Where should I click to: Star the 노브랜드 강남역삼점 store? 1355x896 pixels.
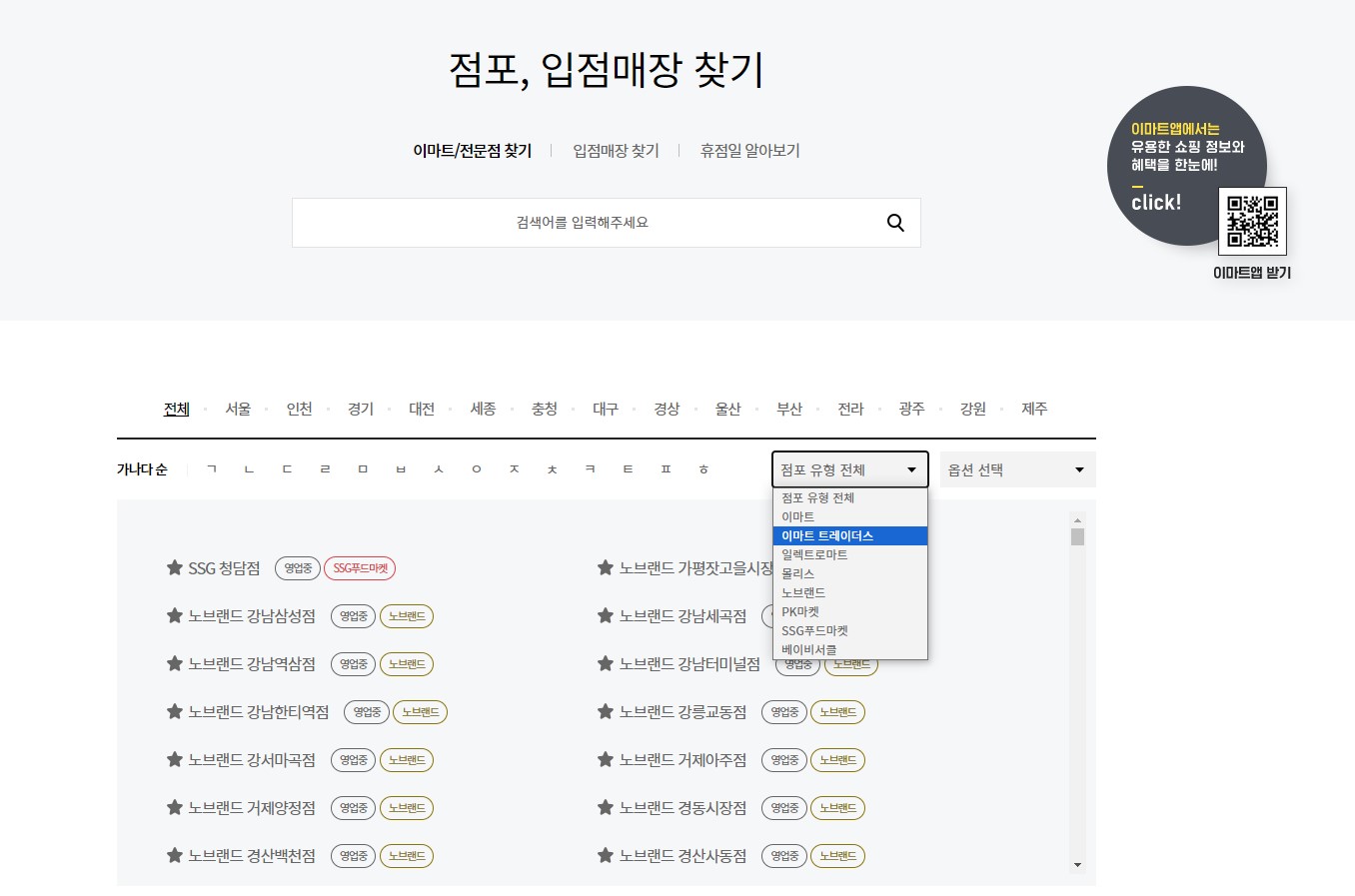[x=175, y=664]
